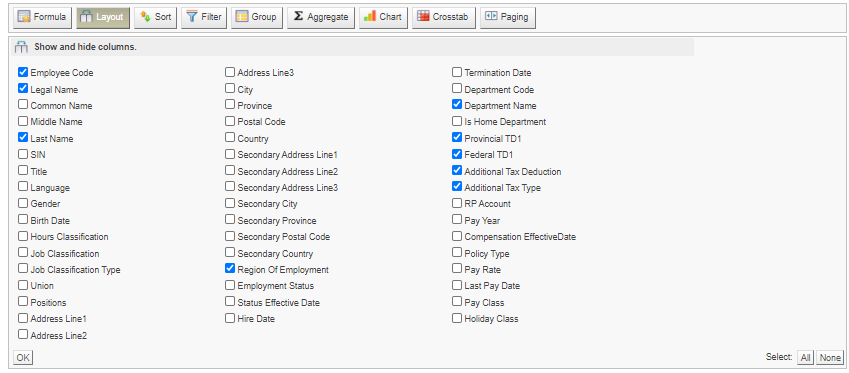This screenshot has width=849, height=373.
Task: Enable the Union column
Action: [23, 285]
